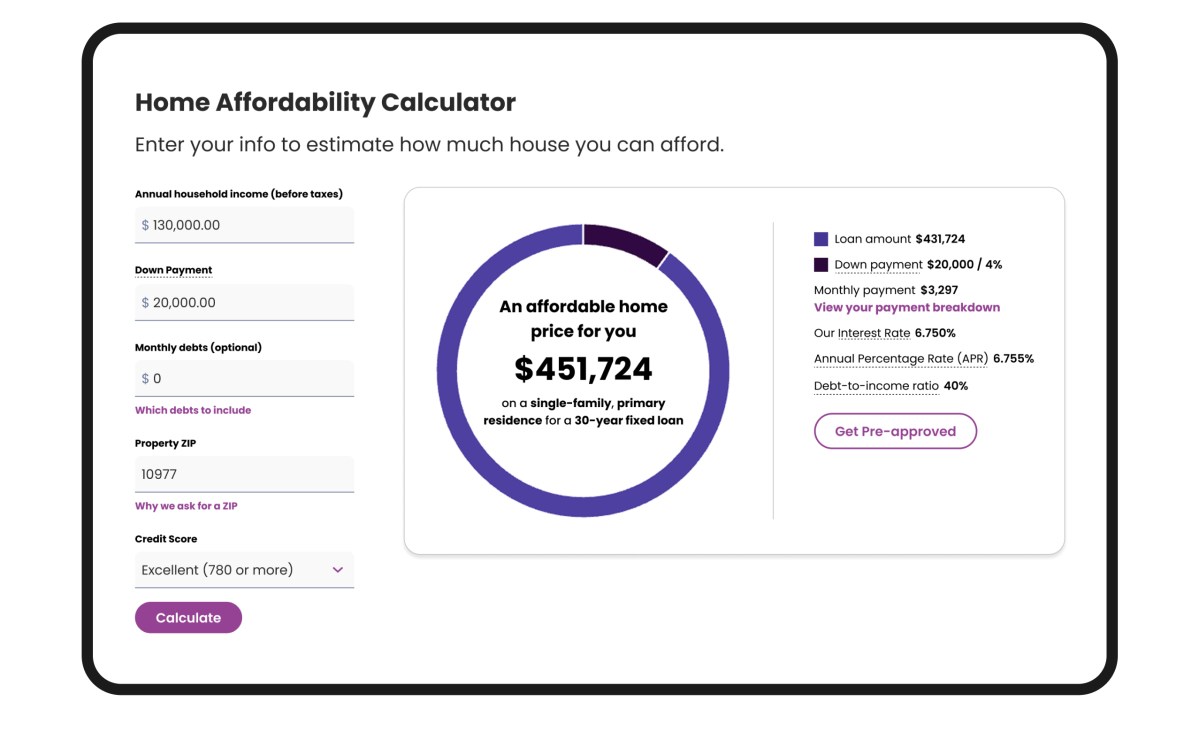This screenshot has height=732, width=1199.
Task: Click the Credit Score chevron arrow
Action: tap(339, 569)
